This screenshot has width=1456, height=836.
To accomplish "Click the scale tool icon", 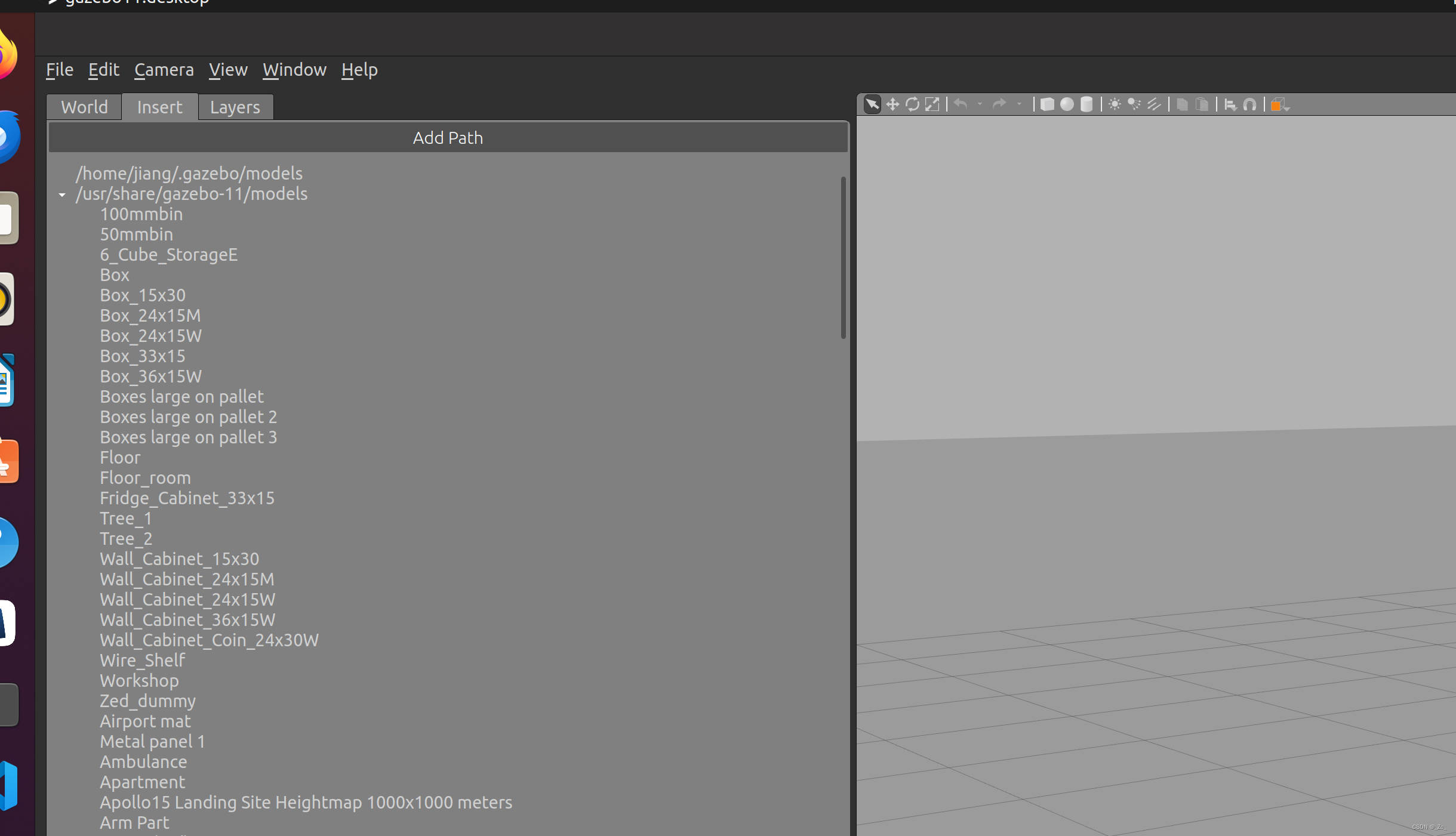I will tap(932, 104).
